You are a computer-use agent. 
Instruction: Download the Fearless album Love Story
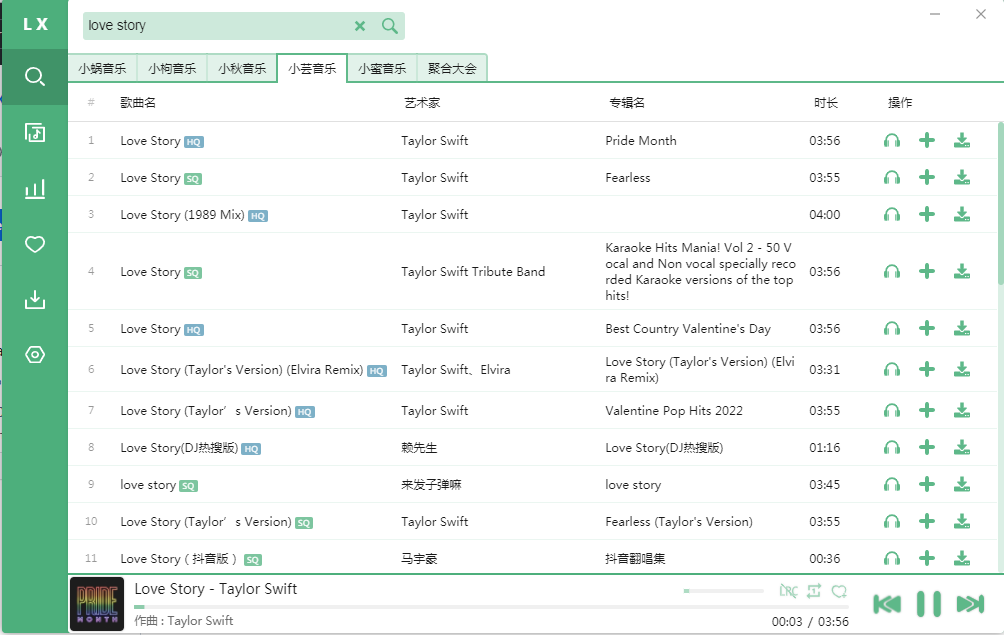962,178
